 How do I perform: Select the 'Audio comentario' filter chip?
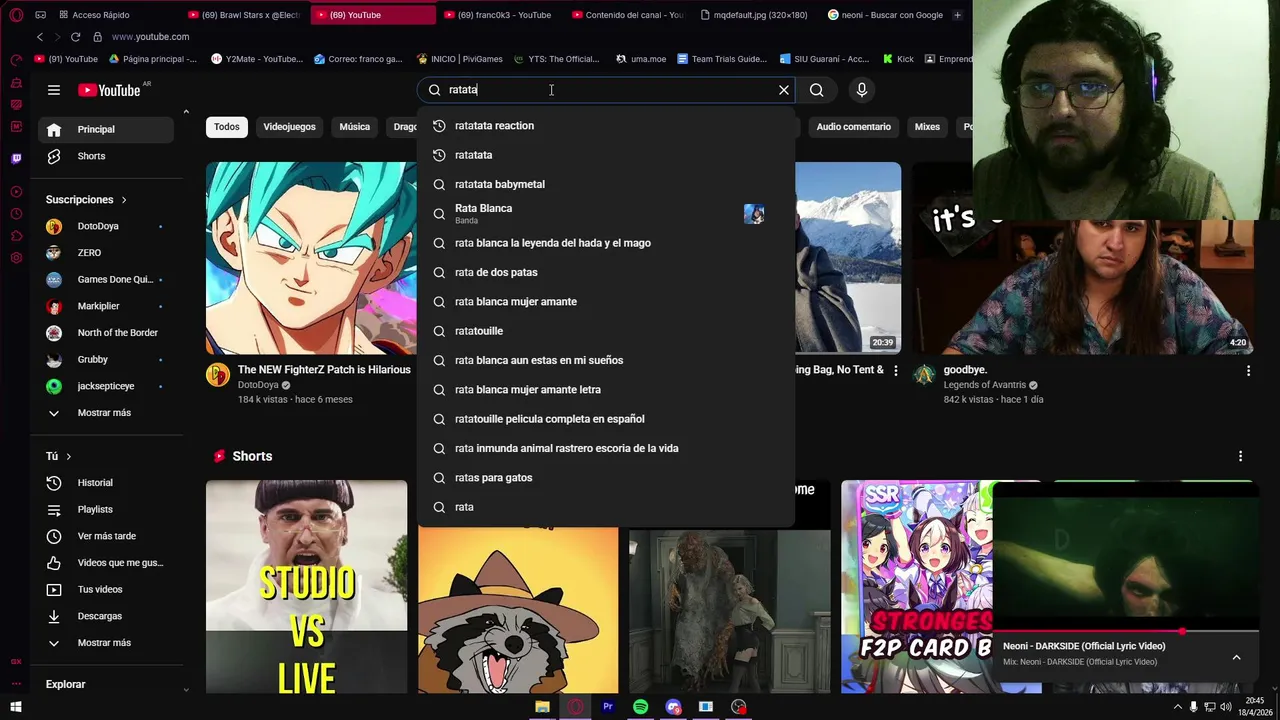tap(853, 127)
